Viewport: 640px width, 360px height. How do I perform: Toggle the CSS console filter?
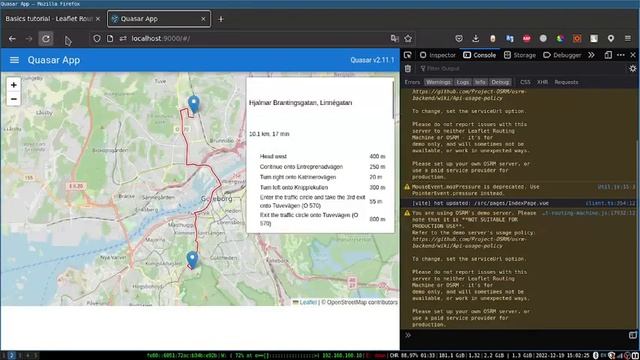pos(525,82)
